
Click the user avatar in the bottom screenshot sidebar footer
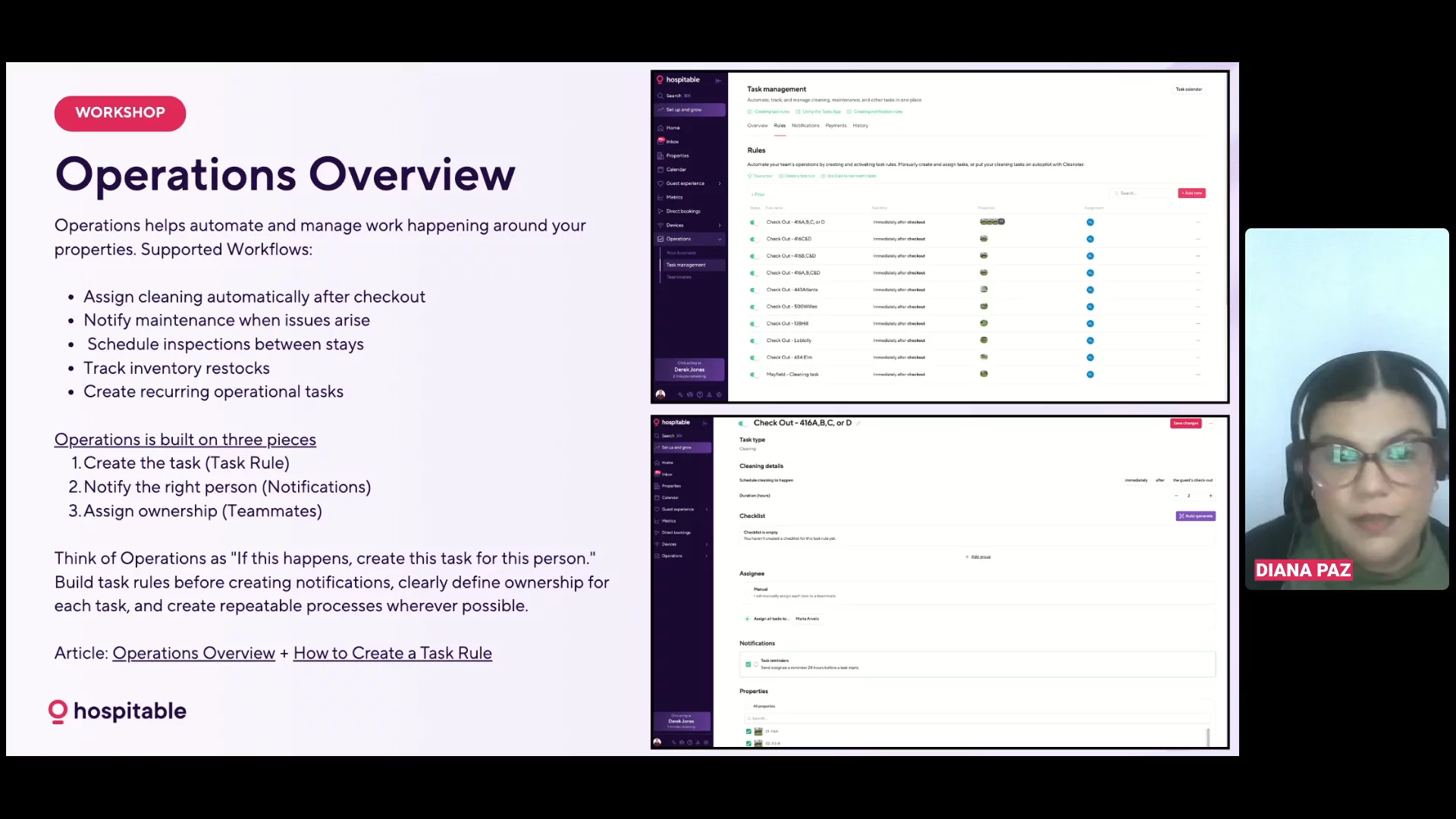pyautogui.click(x=657, y=742)
